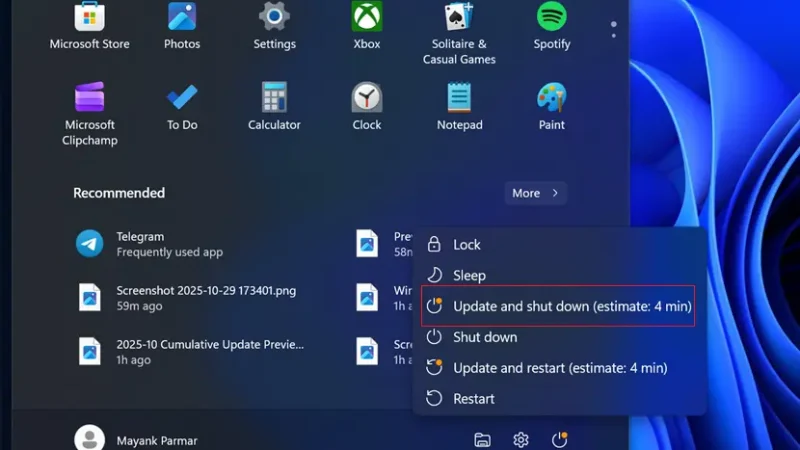Open Notepad from pinned apps
This screenshot has width=800, height=450.
(459, 106)
